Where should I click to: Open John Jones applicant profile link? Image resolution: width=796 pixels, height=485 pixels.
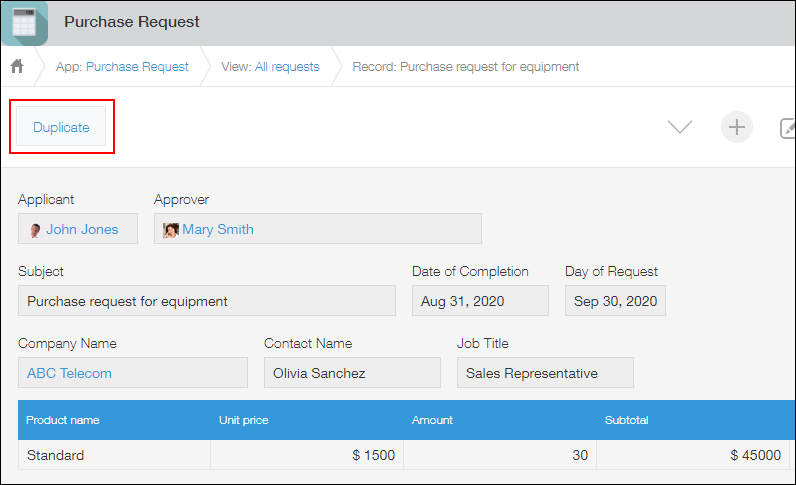(82, 229)
